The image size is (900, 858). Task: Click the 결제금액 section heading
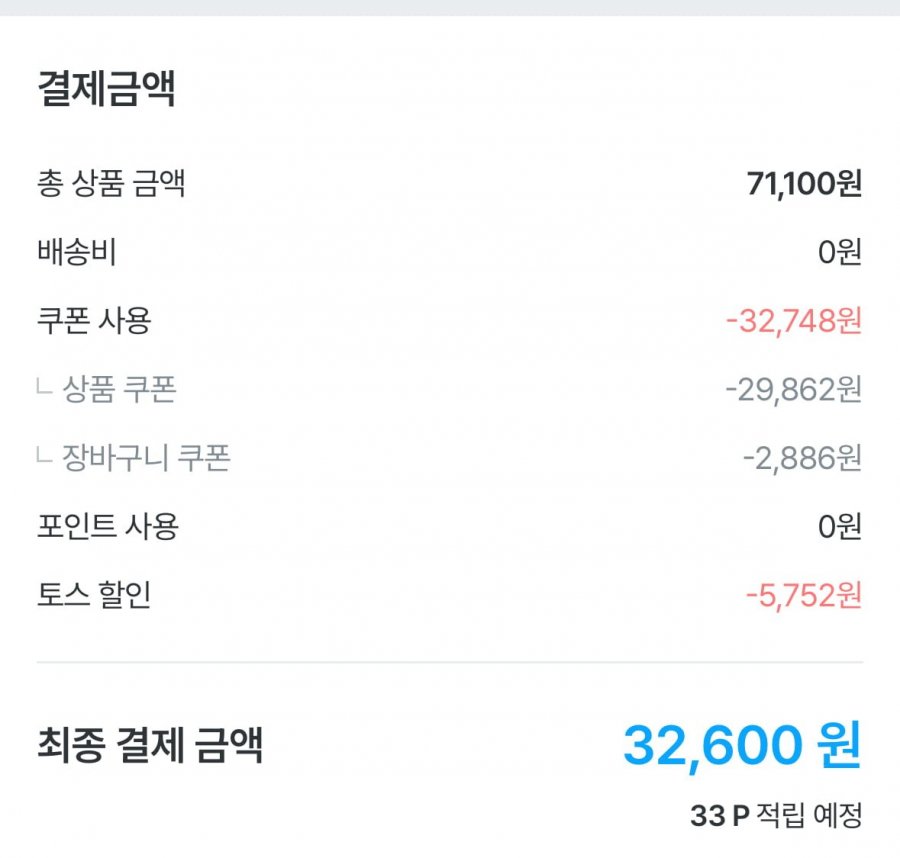pyautogui.click(x=106, y=90)
